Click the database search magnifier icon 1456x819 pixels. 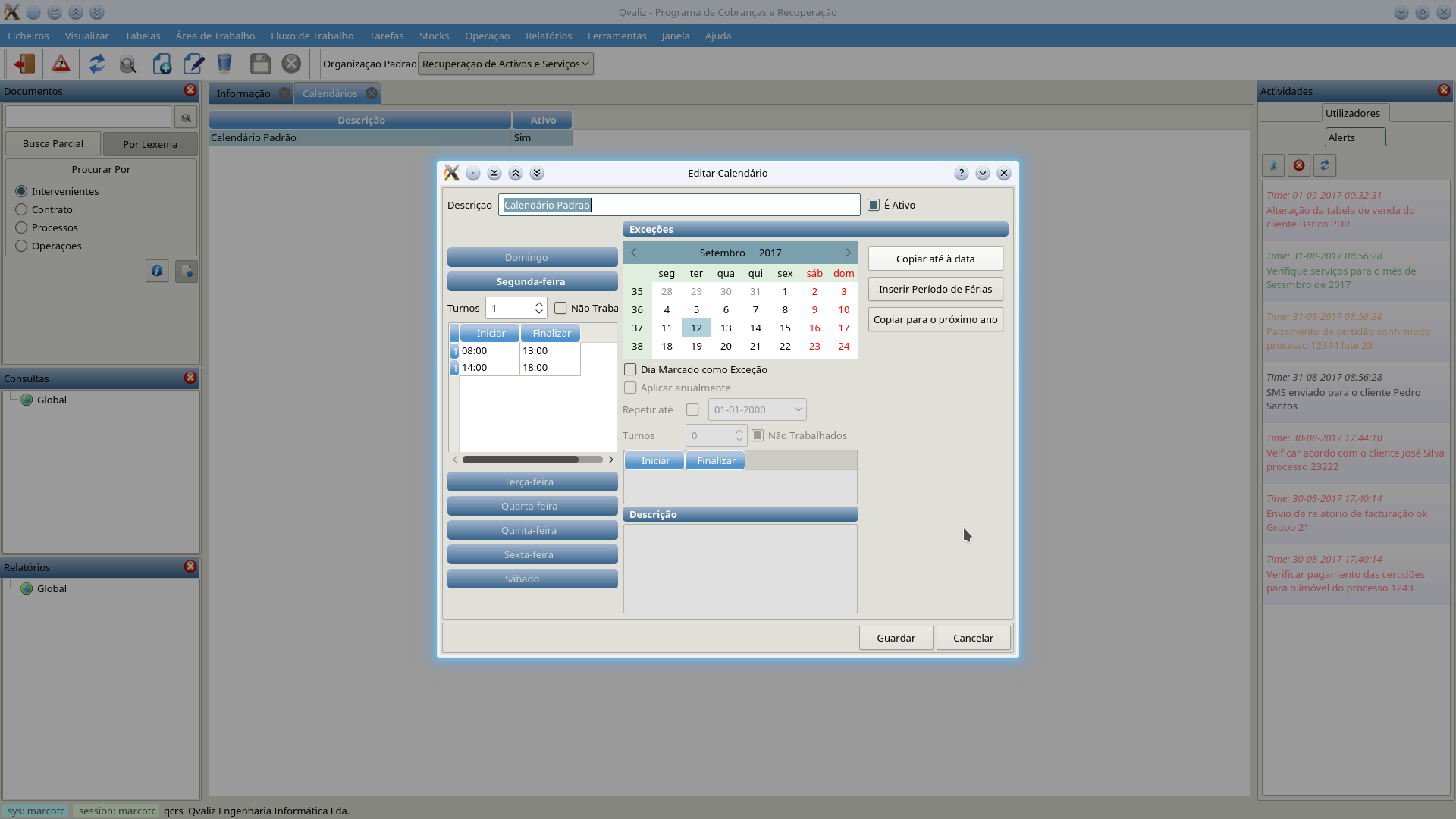coord(128,64)
